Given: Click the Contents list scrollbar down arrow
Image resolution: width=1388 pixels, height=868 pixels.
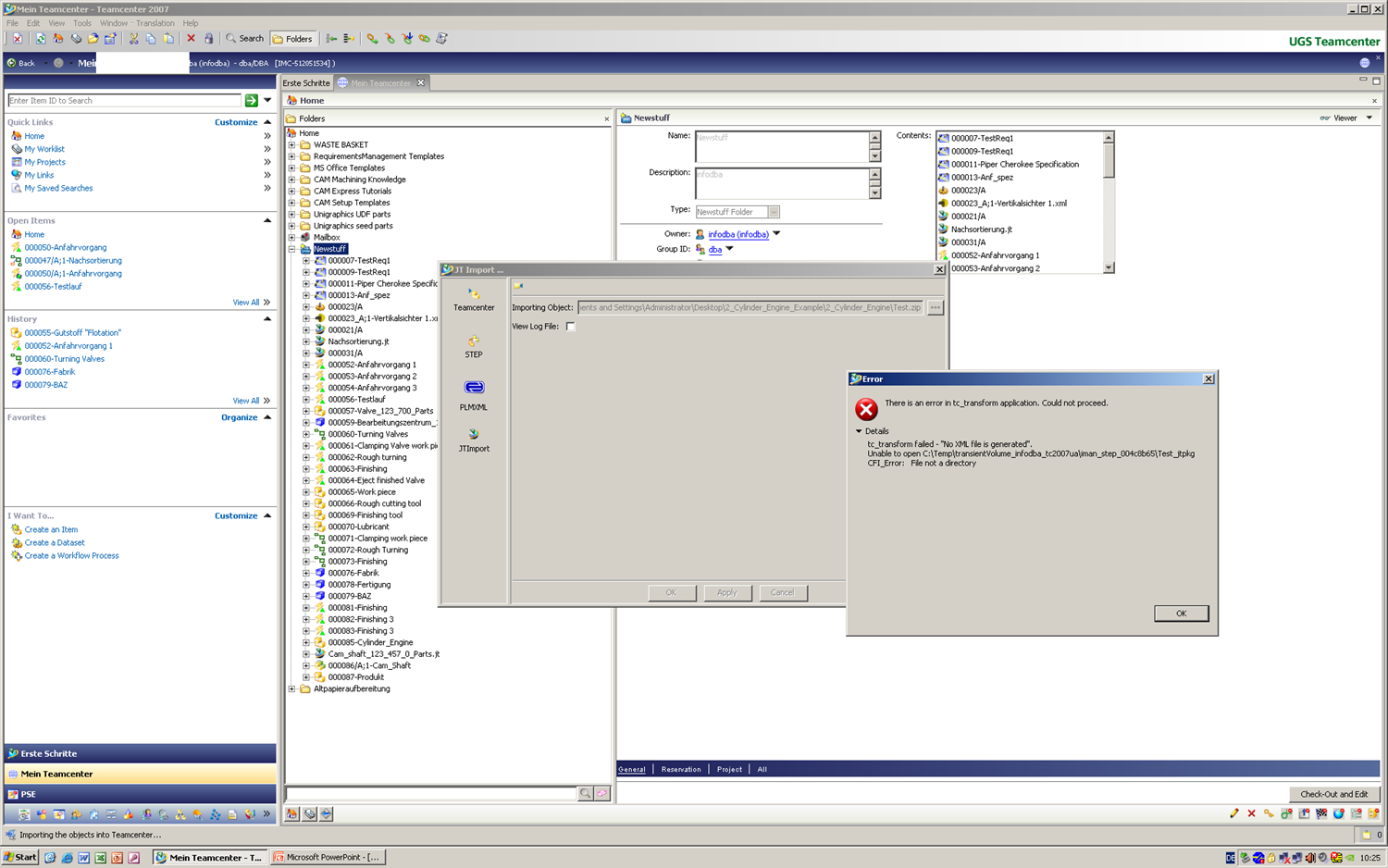Looking at the screenshot, I should tap(1109, 267).
